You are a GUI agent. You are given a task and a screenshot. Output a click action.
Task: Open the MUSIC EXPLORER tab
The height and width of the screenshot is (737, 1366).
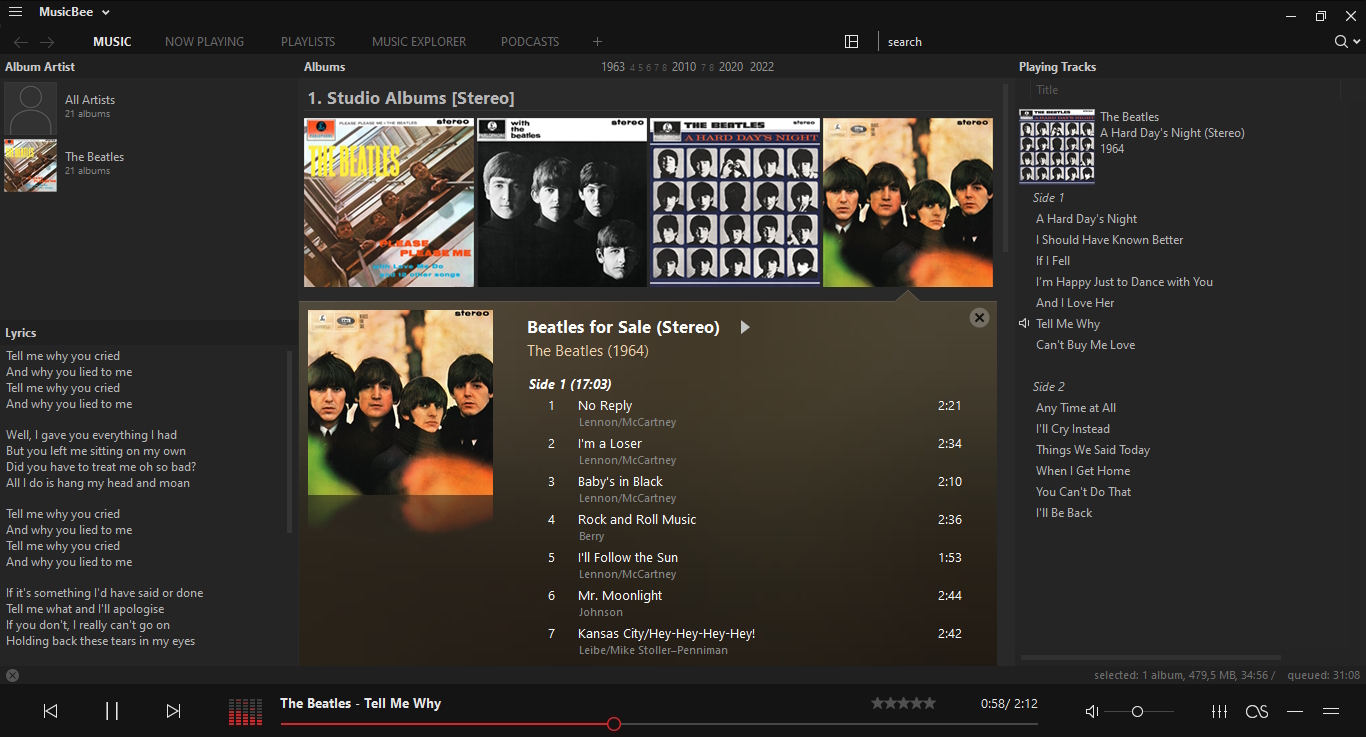coord(419,42)
